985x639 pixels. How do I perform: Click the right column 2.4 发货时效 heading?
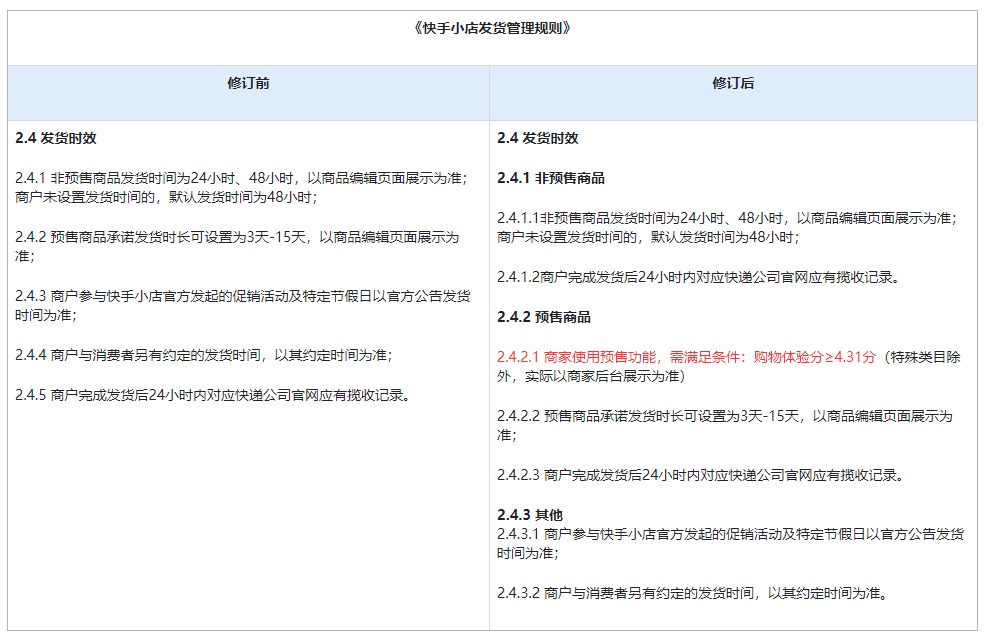click(x=538, y=138)
